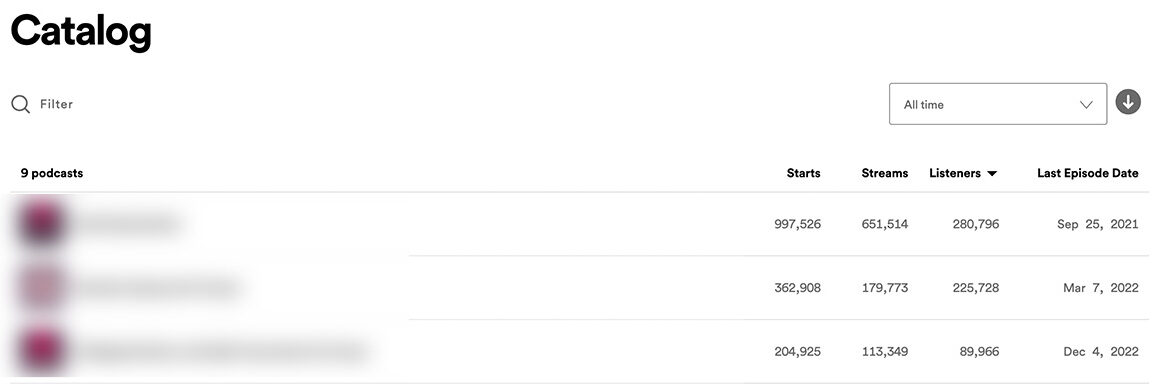Click the 9 podcasts column label

(51, 173)
